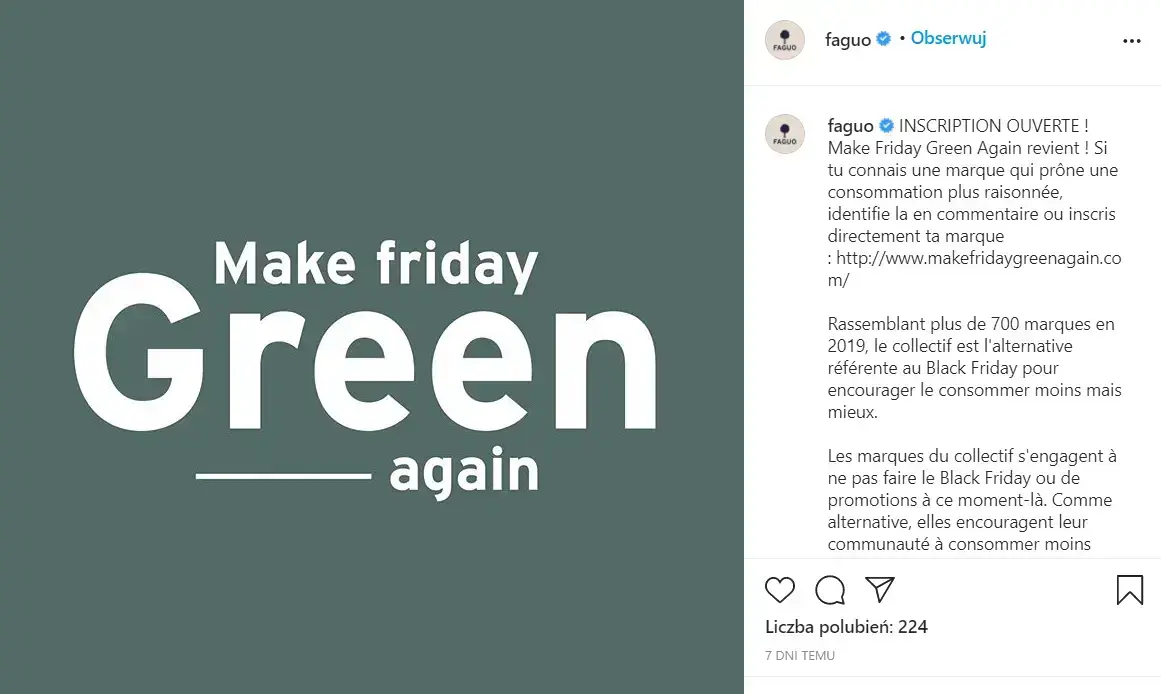Open the three-dot options menu
This screenshot has width=1161, height=694.
[1131, 40]
